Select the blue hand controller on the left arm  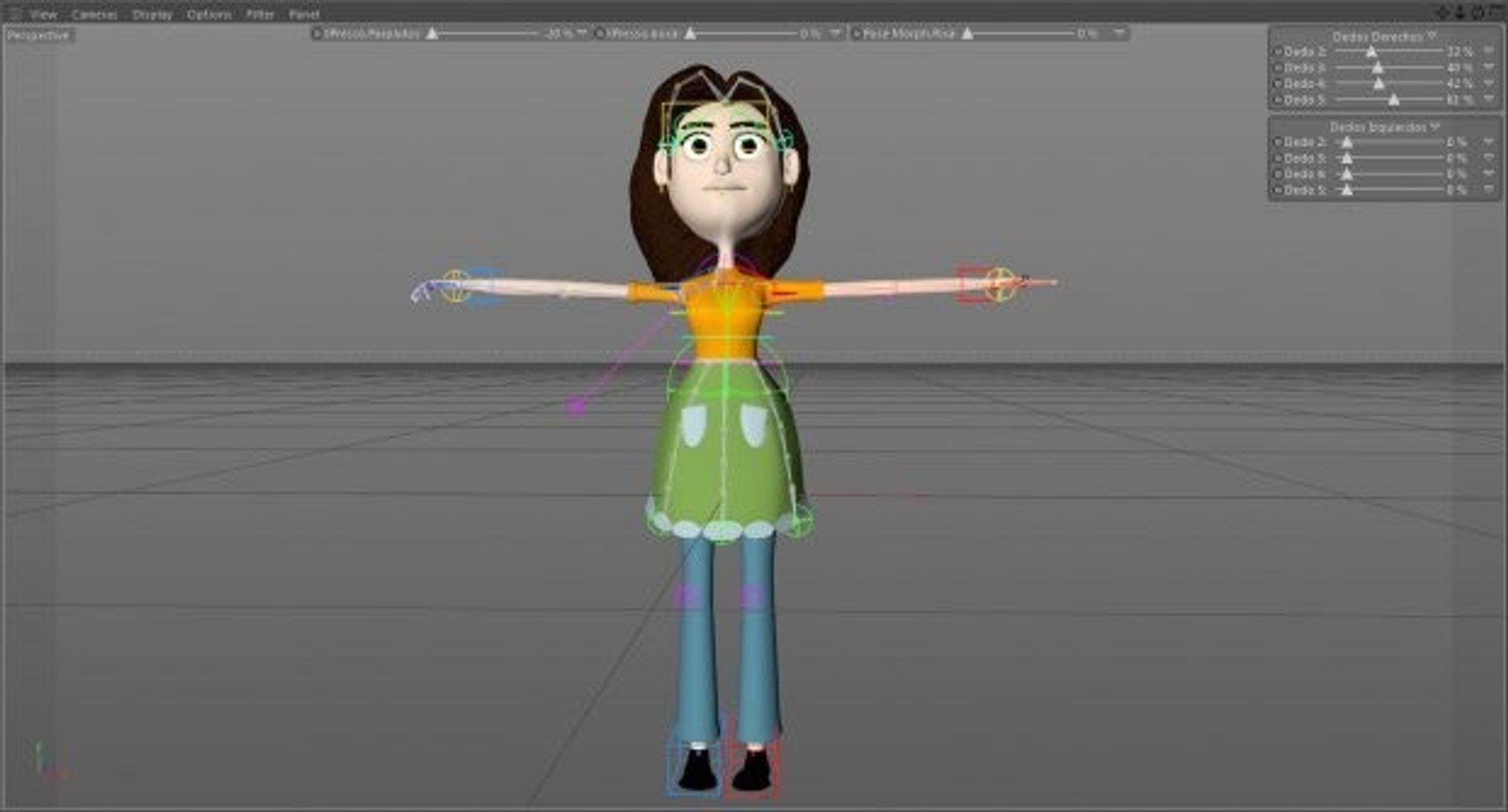pos(481,285)
